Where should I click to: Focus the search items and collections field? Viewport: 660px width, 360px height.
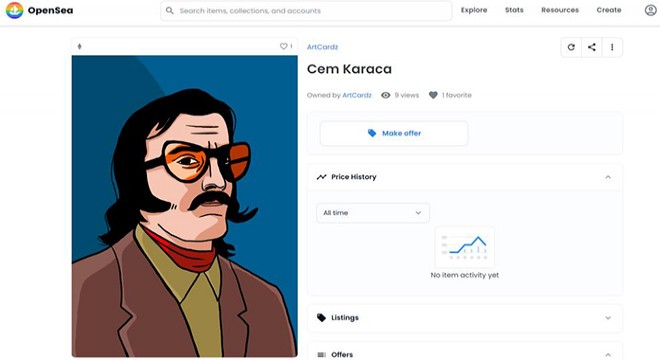coord(306,11)
